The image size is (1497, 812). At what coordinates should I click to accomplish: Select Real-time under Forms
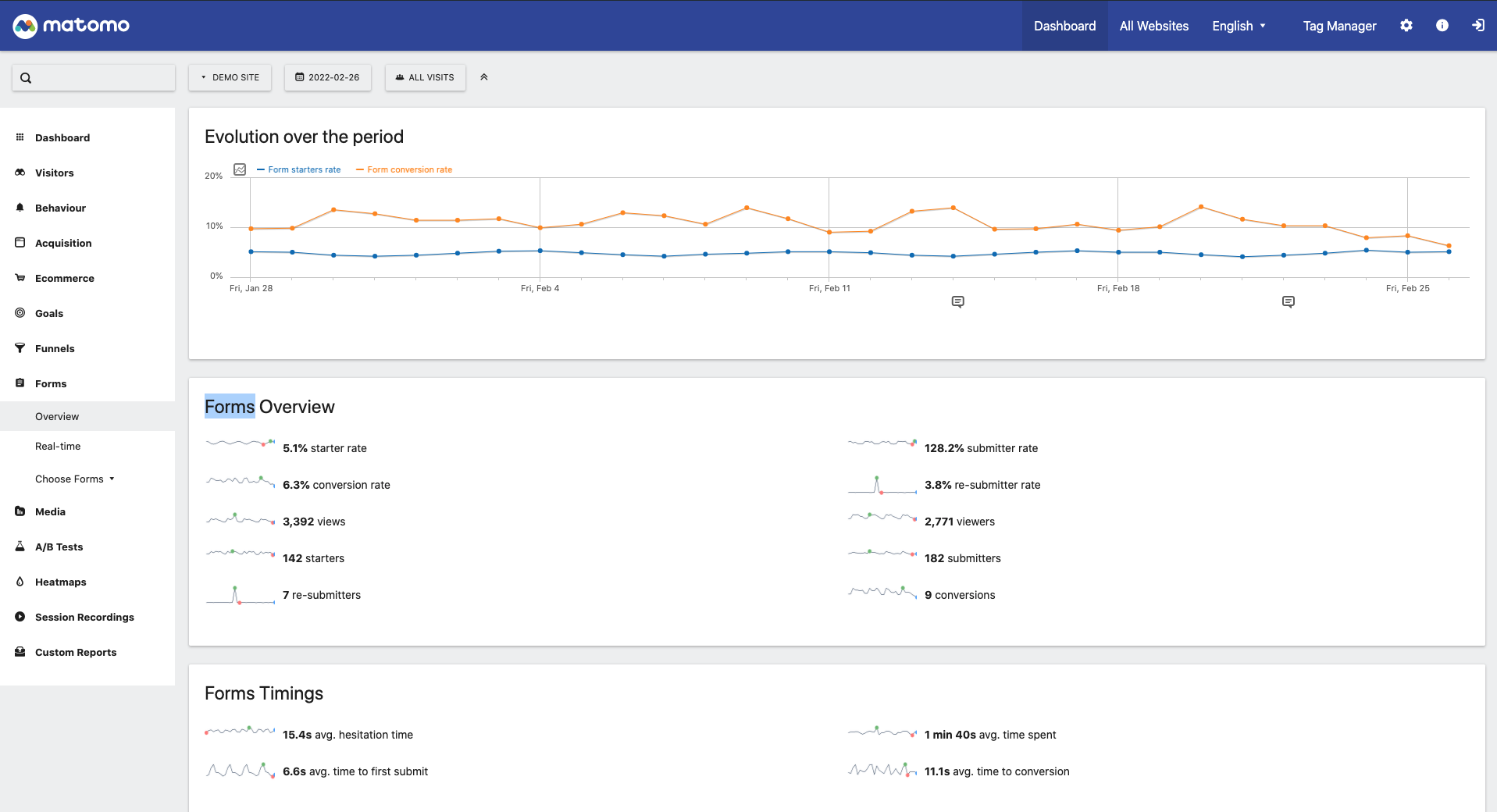click(x=58, y=446)
